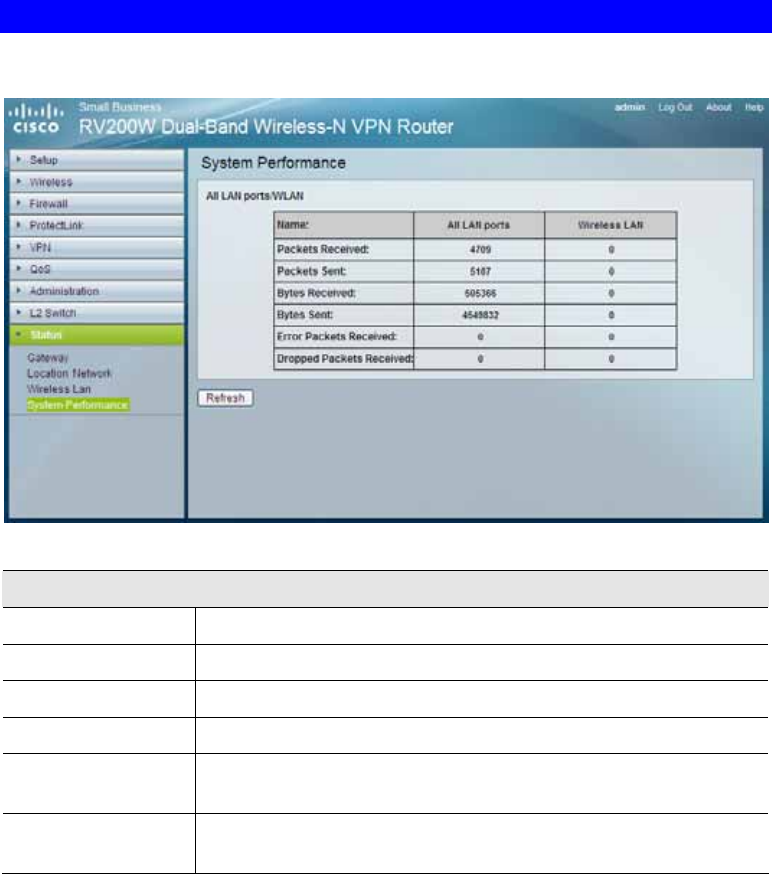Viewport: 772px width, 874px height.
Task: Open the Wireless menu
Action: tap(96, 182)
